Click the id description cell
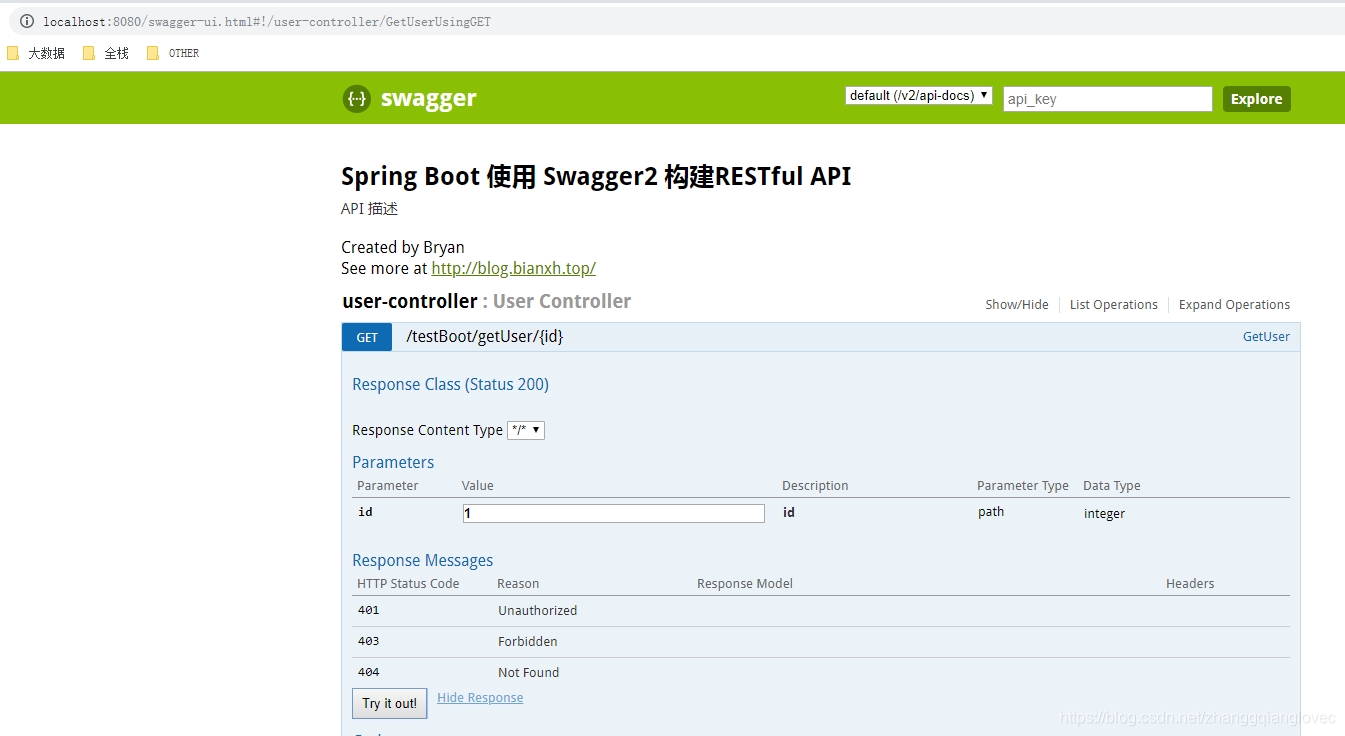This screenshot has width=1345, height=736. [789, 512]
